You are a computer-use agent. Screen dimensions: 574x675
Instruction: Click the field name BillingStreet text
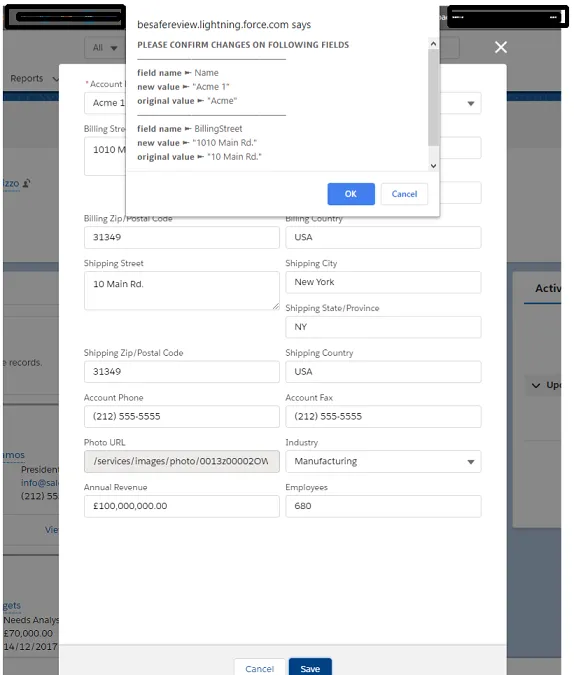(x=218, y=129)
